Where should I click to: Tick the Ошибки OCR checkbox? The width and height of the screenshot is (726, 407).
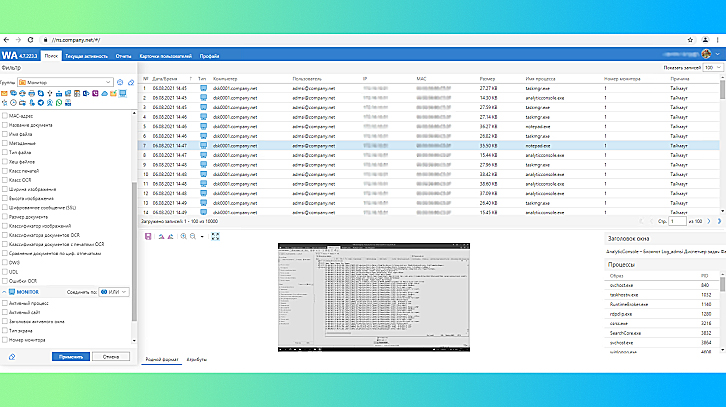pos(4,282)
